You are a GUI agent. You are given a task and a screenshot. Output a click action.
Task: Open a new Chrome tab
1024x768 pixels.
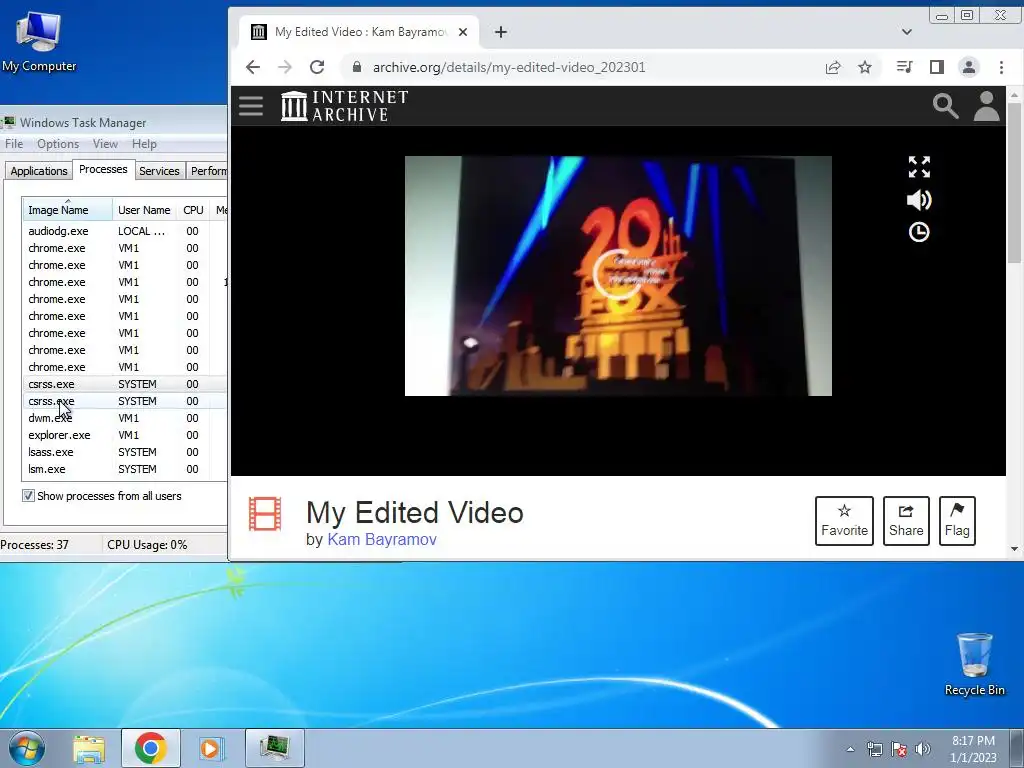501,32
